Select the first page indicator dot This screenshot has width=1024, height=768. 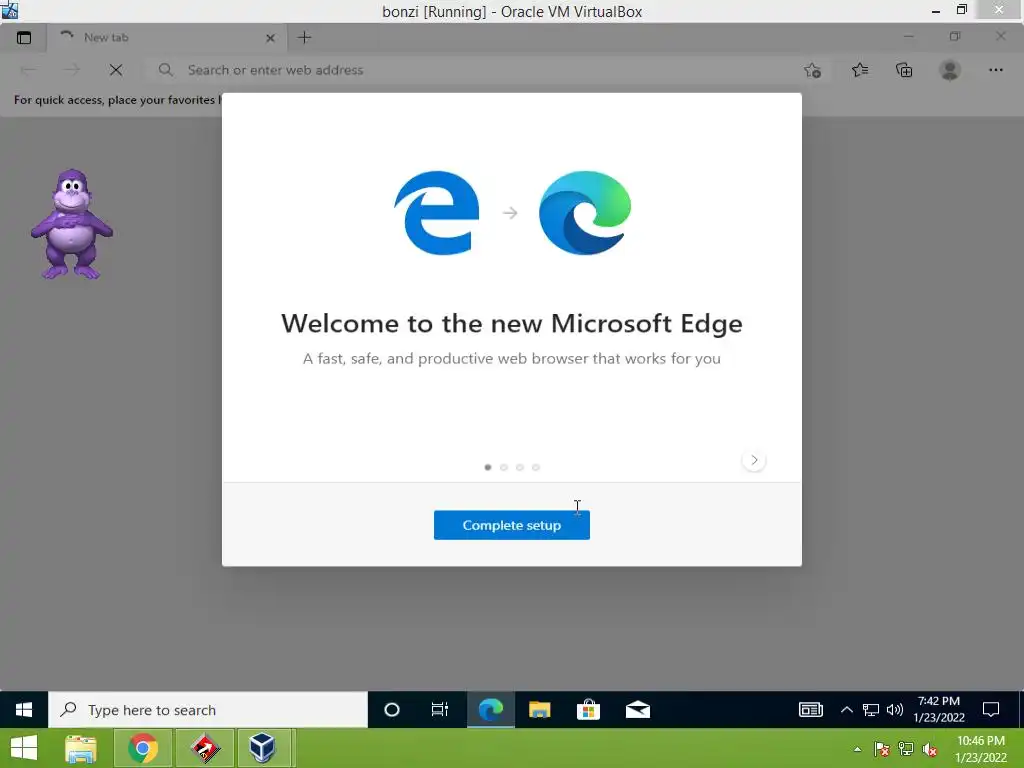coord(488,467)
